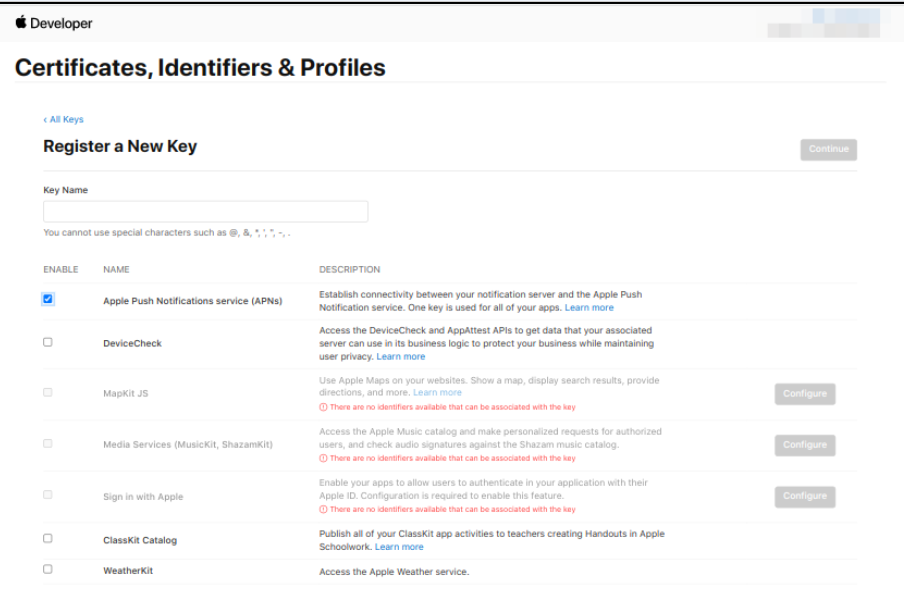Image resolution: width=904 pixels, height=601 pixels.
Task: Click the Continue button
Action: pos(828,149)
